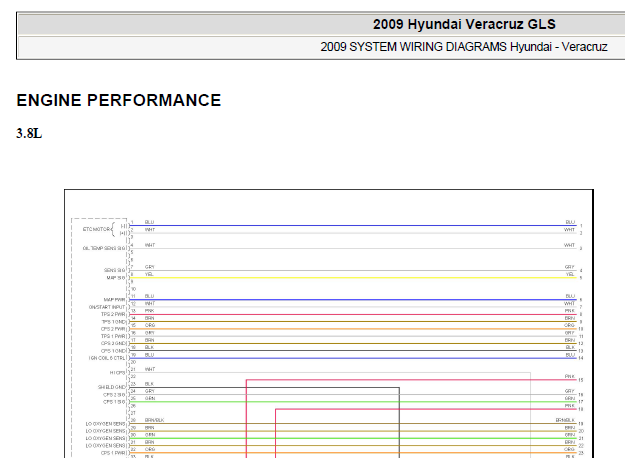Click the left "BRN/BLK" label at pin 28
Image resolution: width=625 pixels, height=458 pixels.
coord(155,420)
